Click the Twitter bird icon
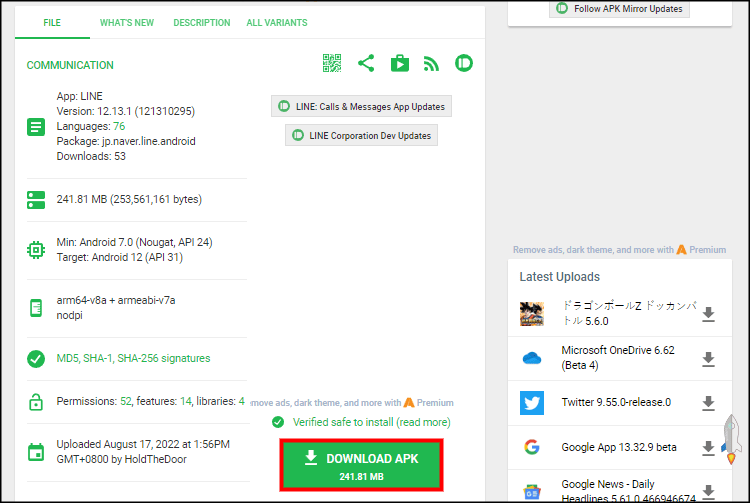Screen dimensions: 750x503 [532, 403]
